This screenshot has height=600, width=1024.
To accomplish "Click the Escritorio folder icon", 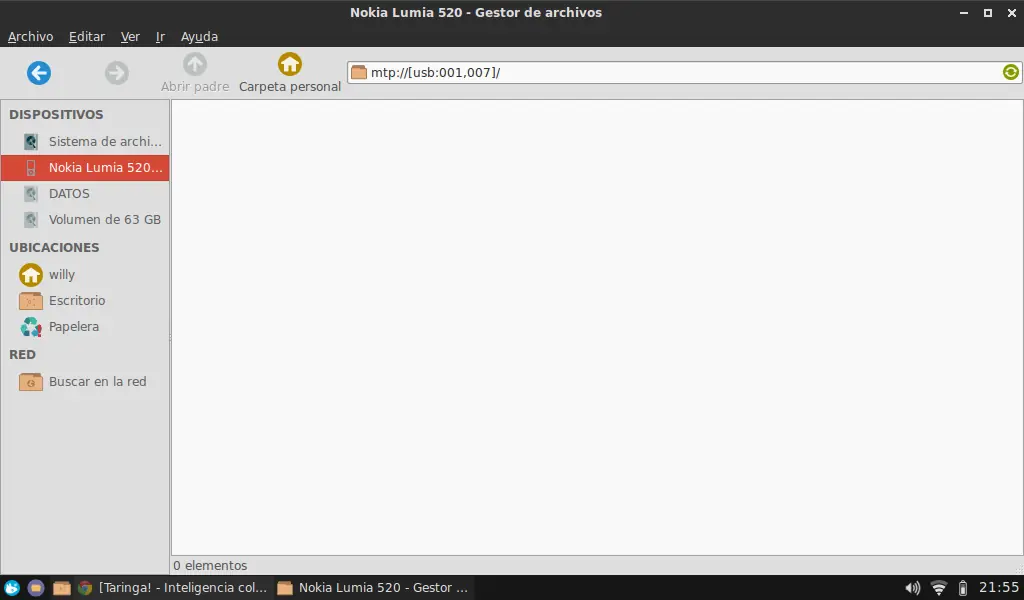I will (x=31, y=300).
